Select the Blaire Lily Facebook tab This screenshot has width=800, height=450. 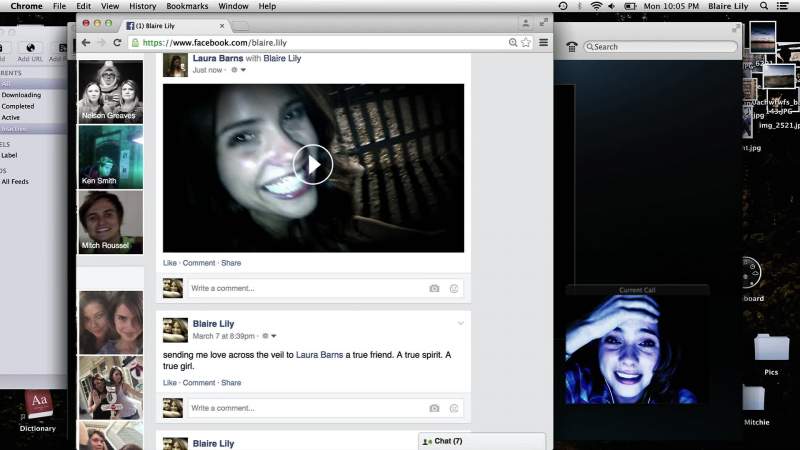173,26
